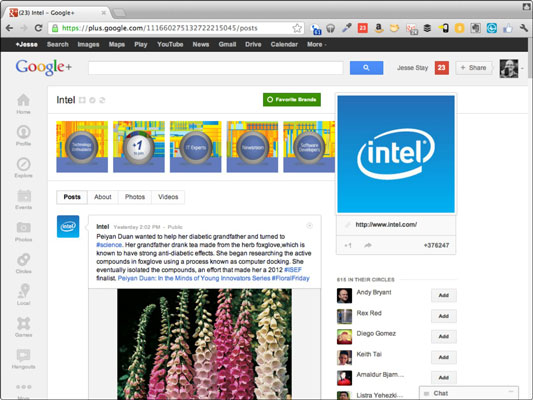Click the green Favorite Brands circle button
533x400 pixels.
click(x=292, y=100)
